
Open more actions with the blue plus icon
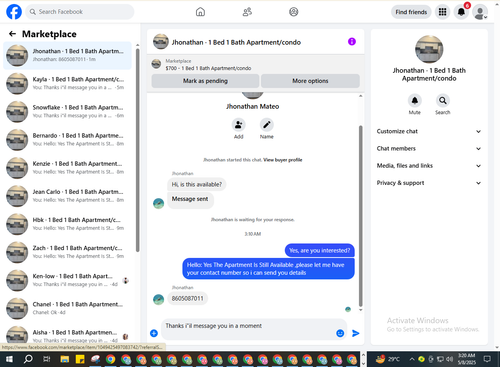[154, 333]
